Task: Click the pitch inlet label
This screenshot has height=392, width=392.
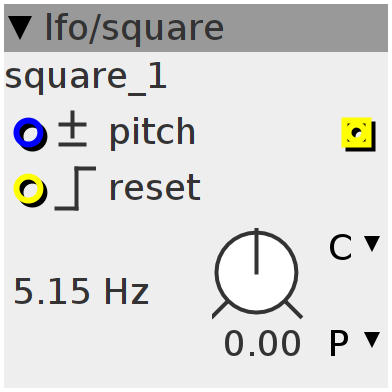Action: click(x=152, y=133)
